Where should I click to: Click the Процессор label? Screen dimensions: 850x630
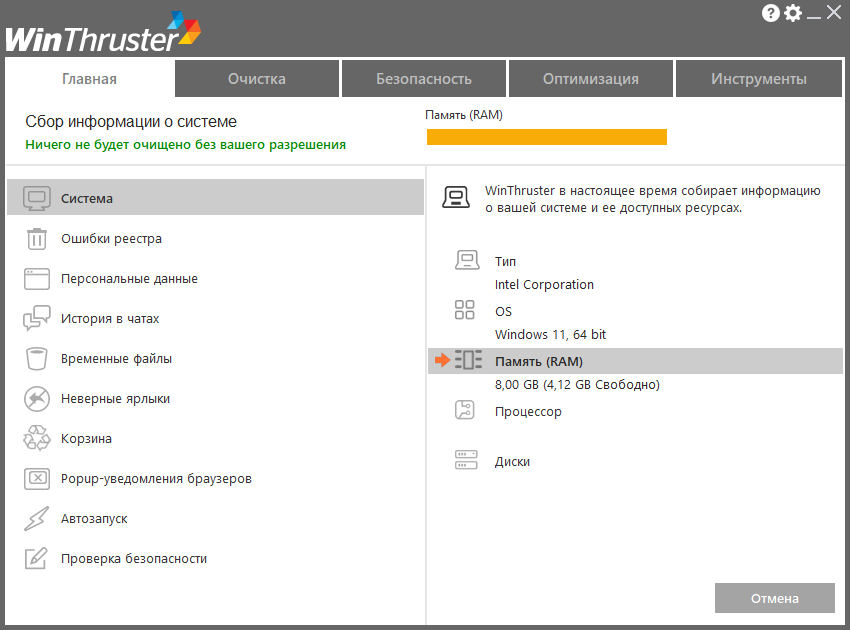(528, 412)
